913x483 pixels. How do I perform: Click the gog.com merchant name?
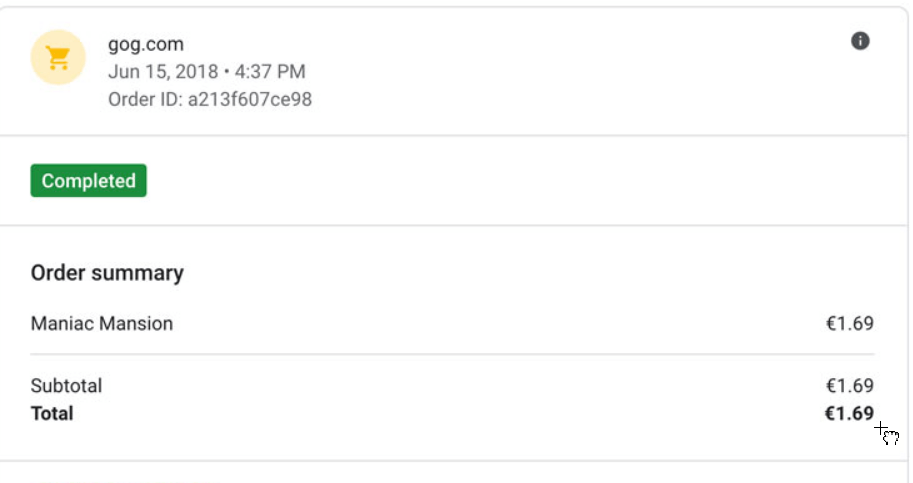[146, 44]
